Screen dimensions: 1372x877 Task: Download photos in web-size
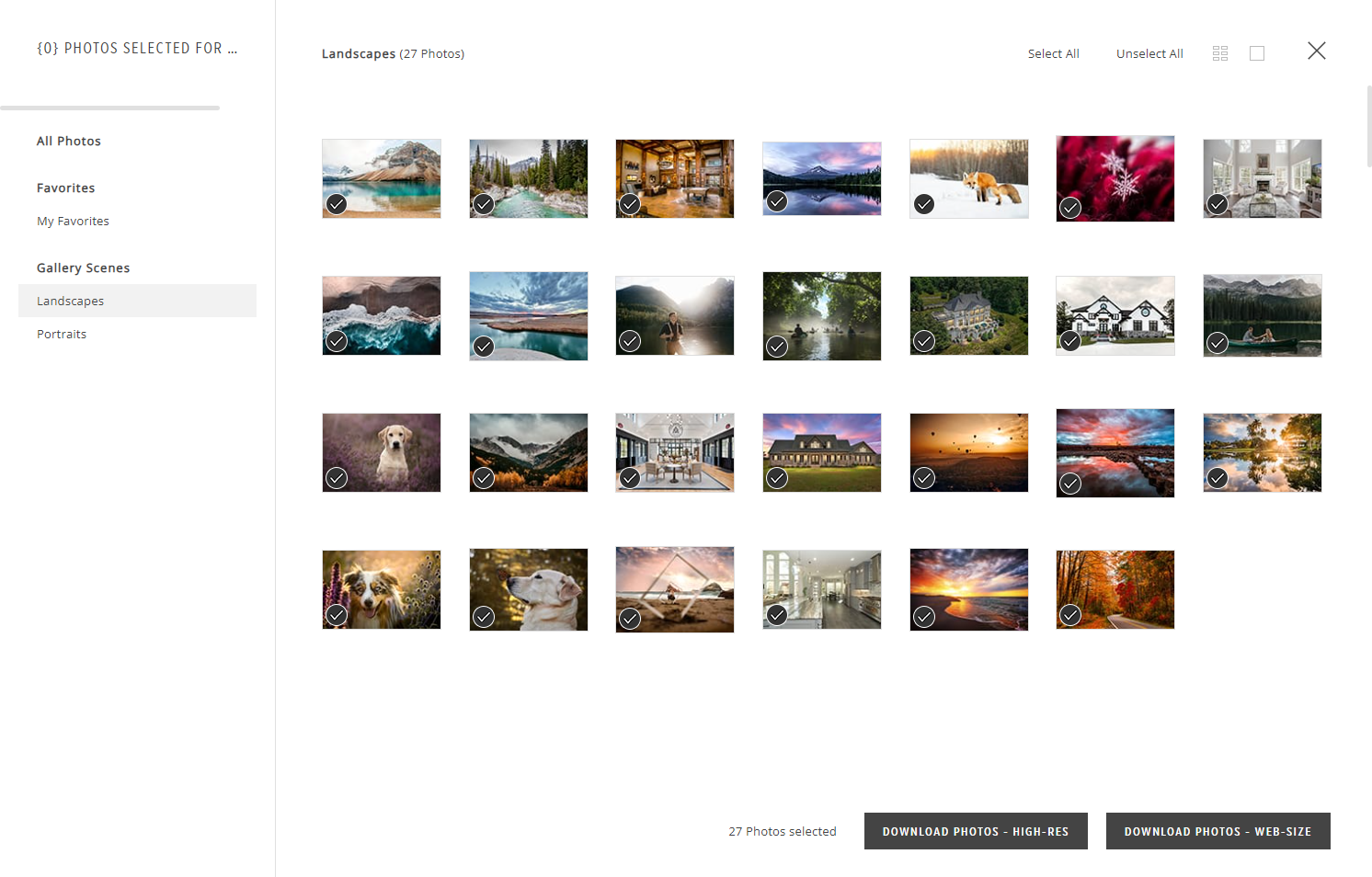(1218, 831)
